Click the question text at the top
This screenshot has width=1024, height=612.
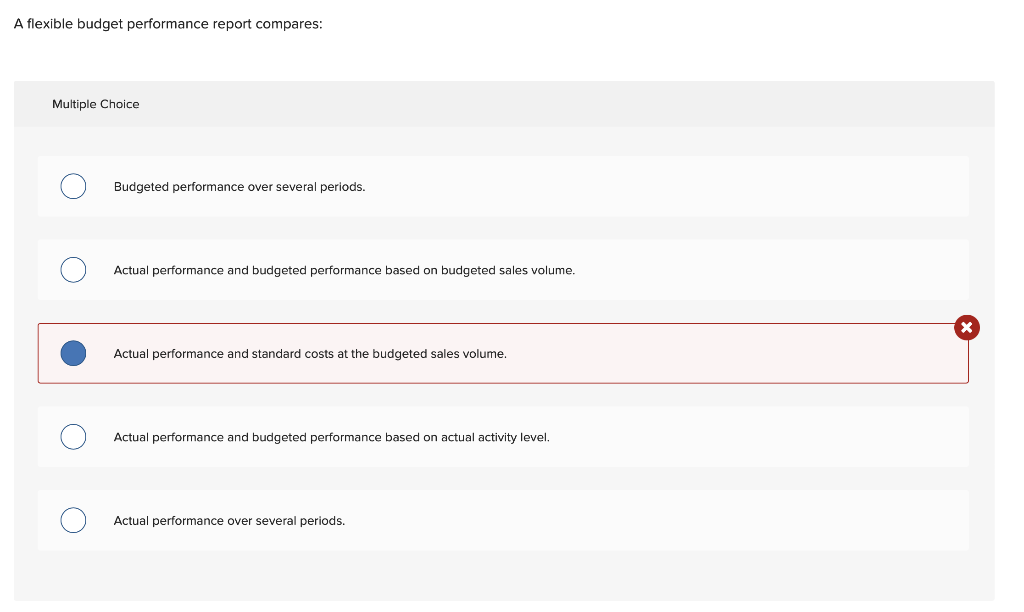(166, 23)
